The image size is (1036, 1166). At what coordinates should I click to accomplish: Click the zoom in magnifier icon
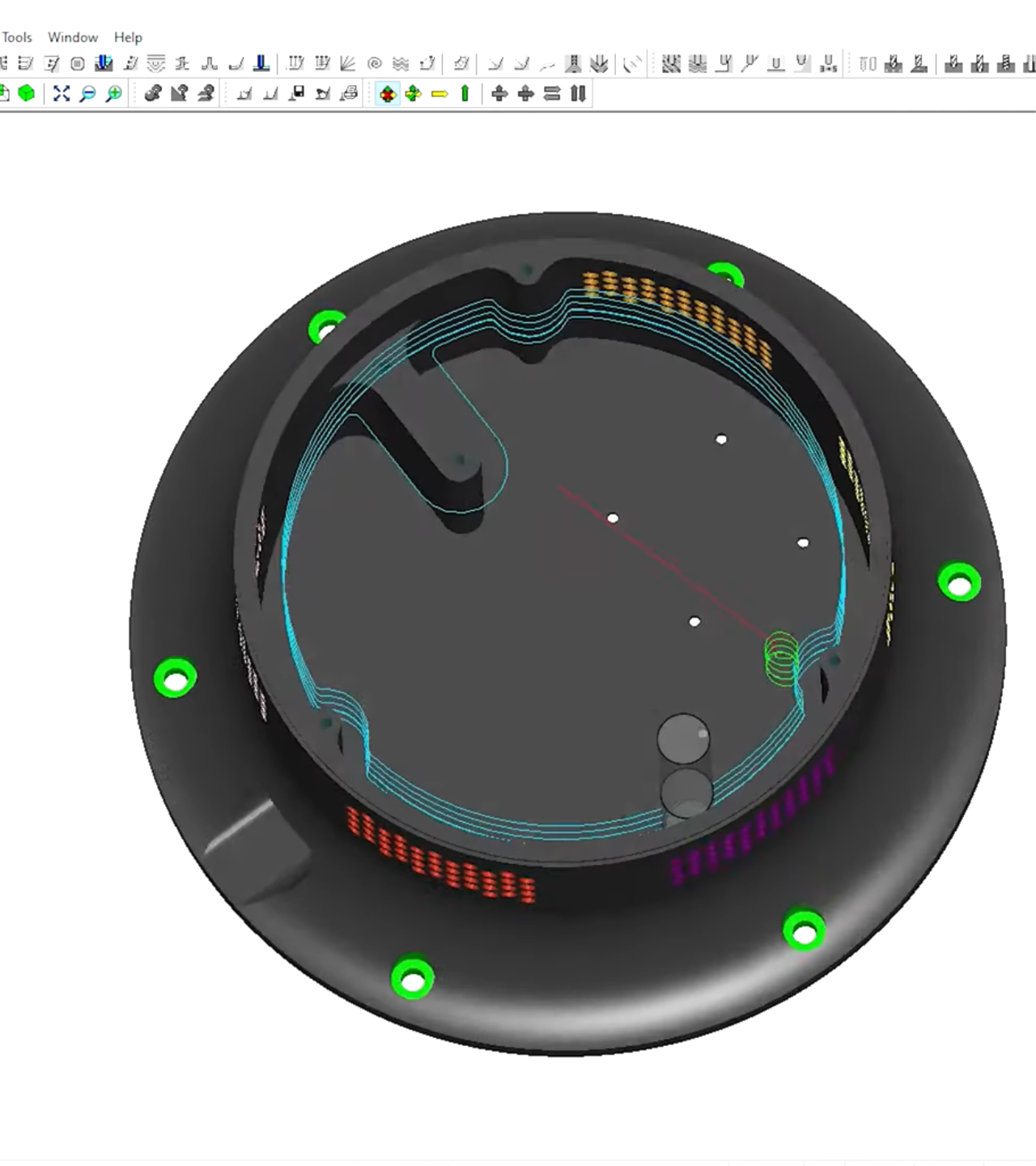(x=113, y=93)
